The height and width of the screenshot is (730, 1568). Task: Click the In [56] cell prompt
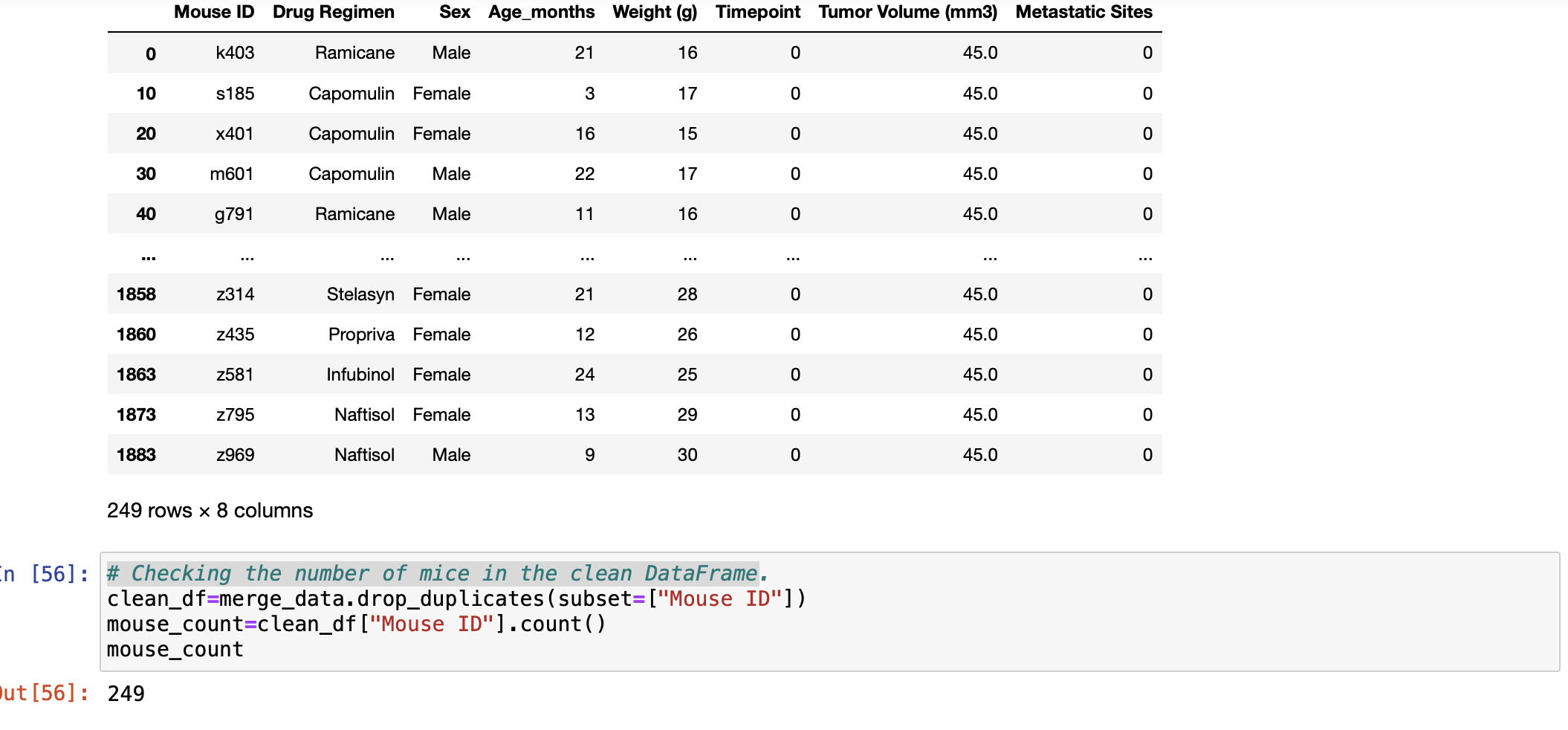43,574
